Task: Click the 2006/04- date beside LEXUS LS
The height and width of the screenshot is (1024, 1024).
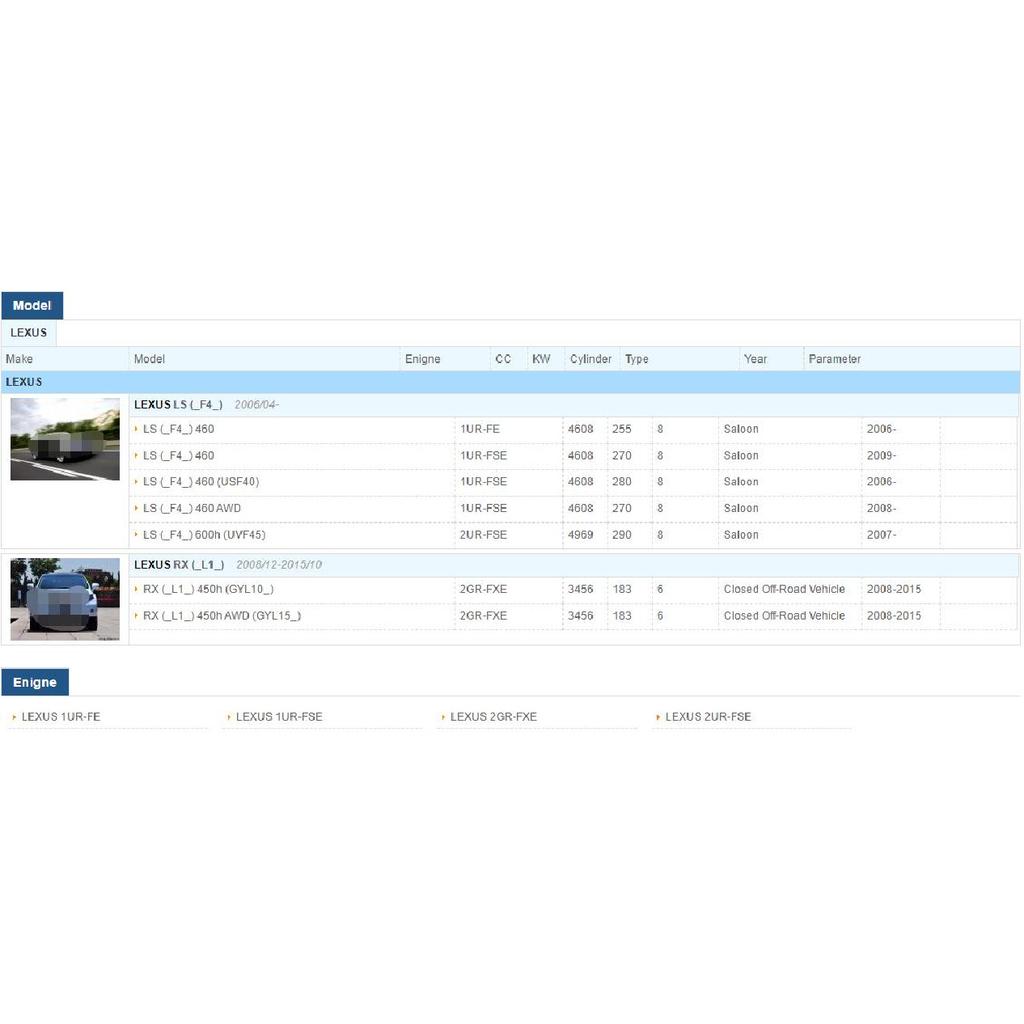Action: [257, 405]
